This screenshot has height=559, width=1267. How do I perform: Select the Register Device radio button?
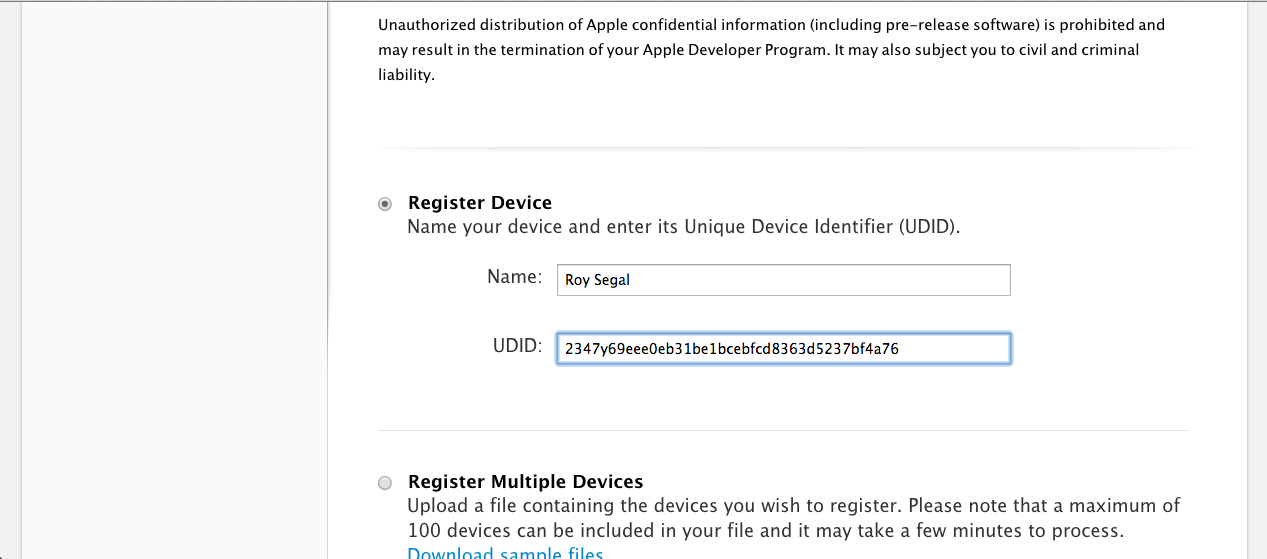(x=385, y=204)
